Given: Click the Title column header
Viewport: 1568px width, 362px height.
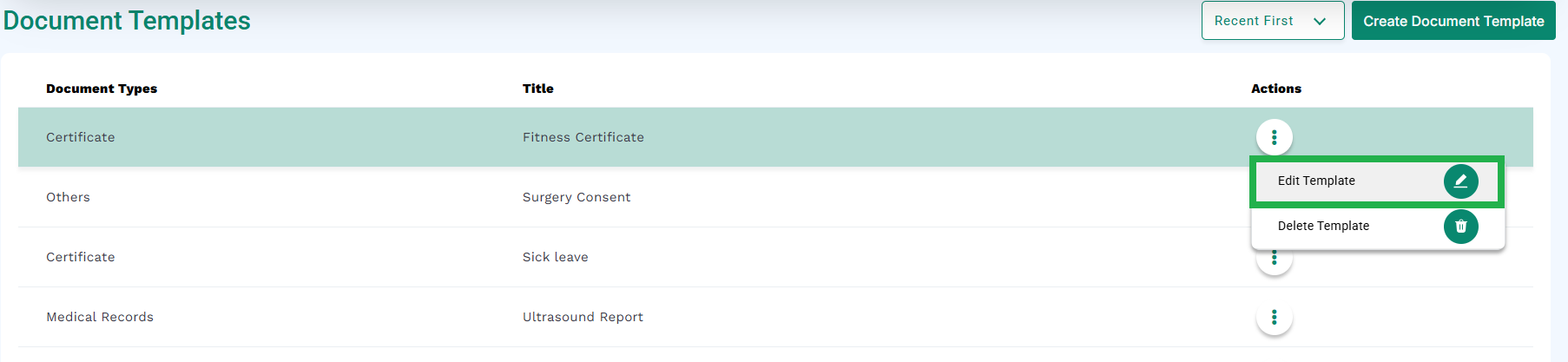Looking at the screenshot, I should (x=538, y=89).
